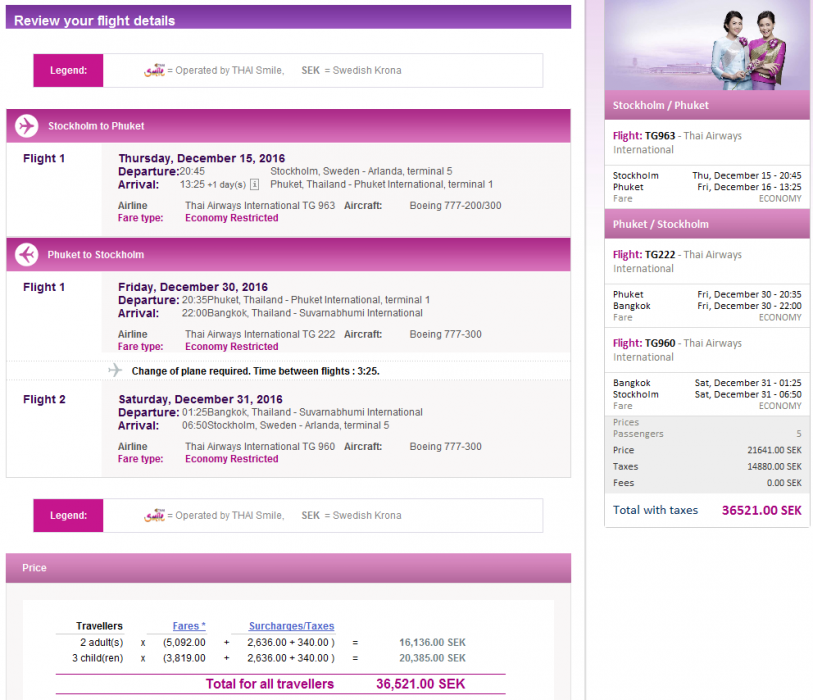The image size is (813, 700).
Task: Click "Economy Restricted" under the TG 963 flight
Action: click(232, 218)
